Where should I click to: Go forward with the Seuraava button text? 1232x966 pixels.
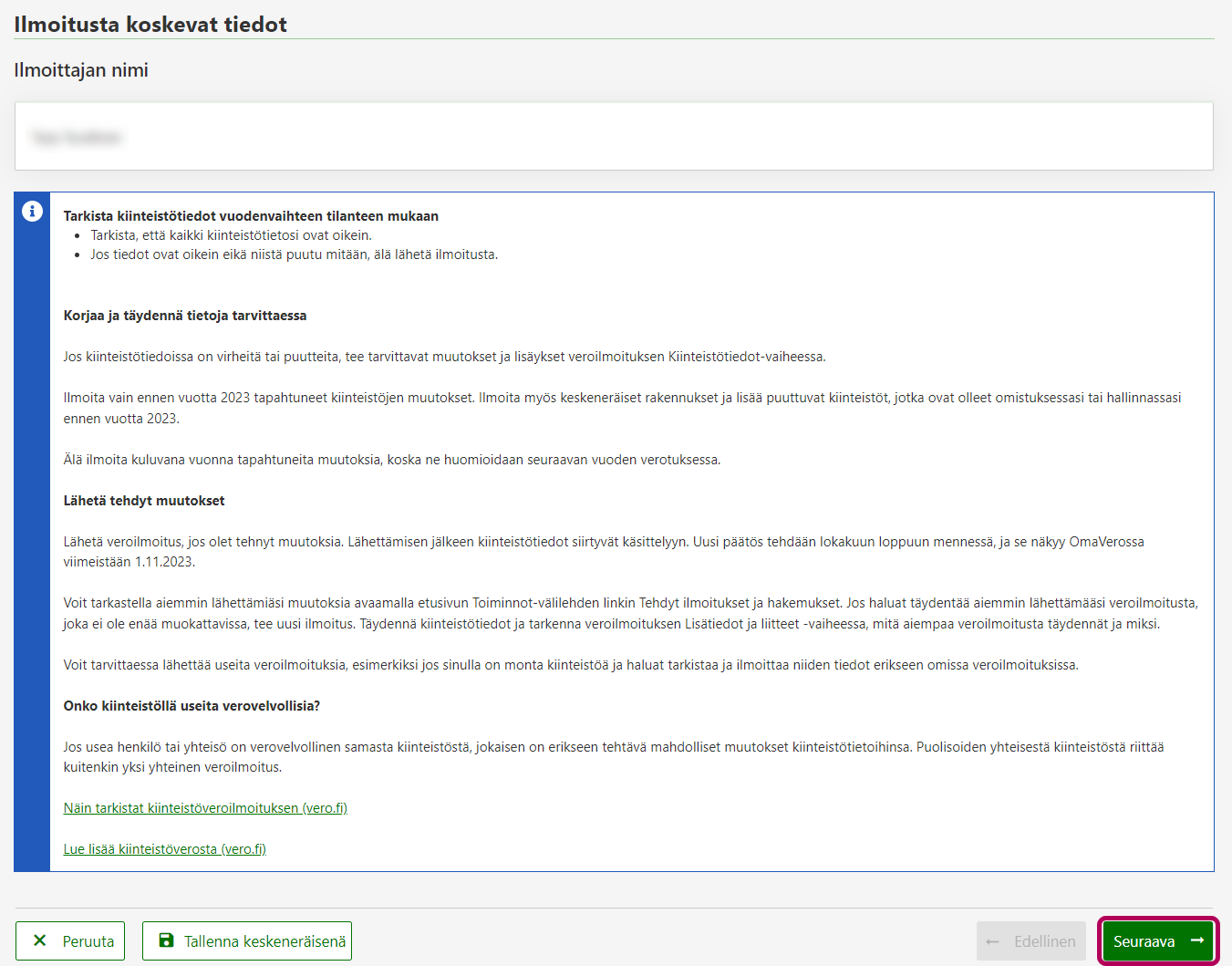click(1144, 941)
